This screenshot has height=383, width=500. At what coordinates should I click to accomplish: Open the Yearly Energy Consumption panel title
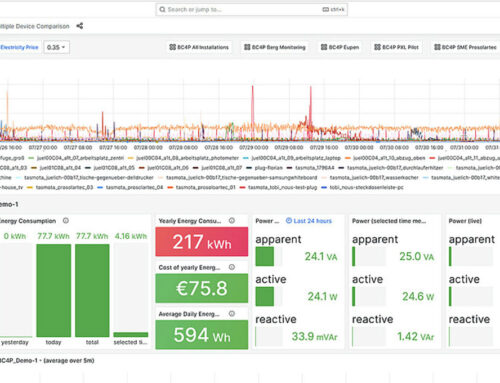(x=190, y=221)
